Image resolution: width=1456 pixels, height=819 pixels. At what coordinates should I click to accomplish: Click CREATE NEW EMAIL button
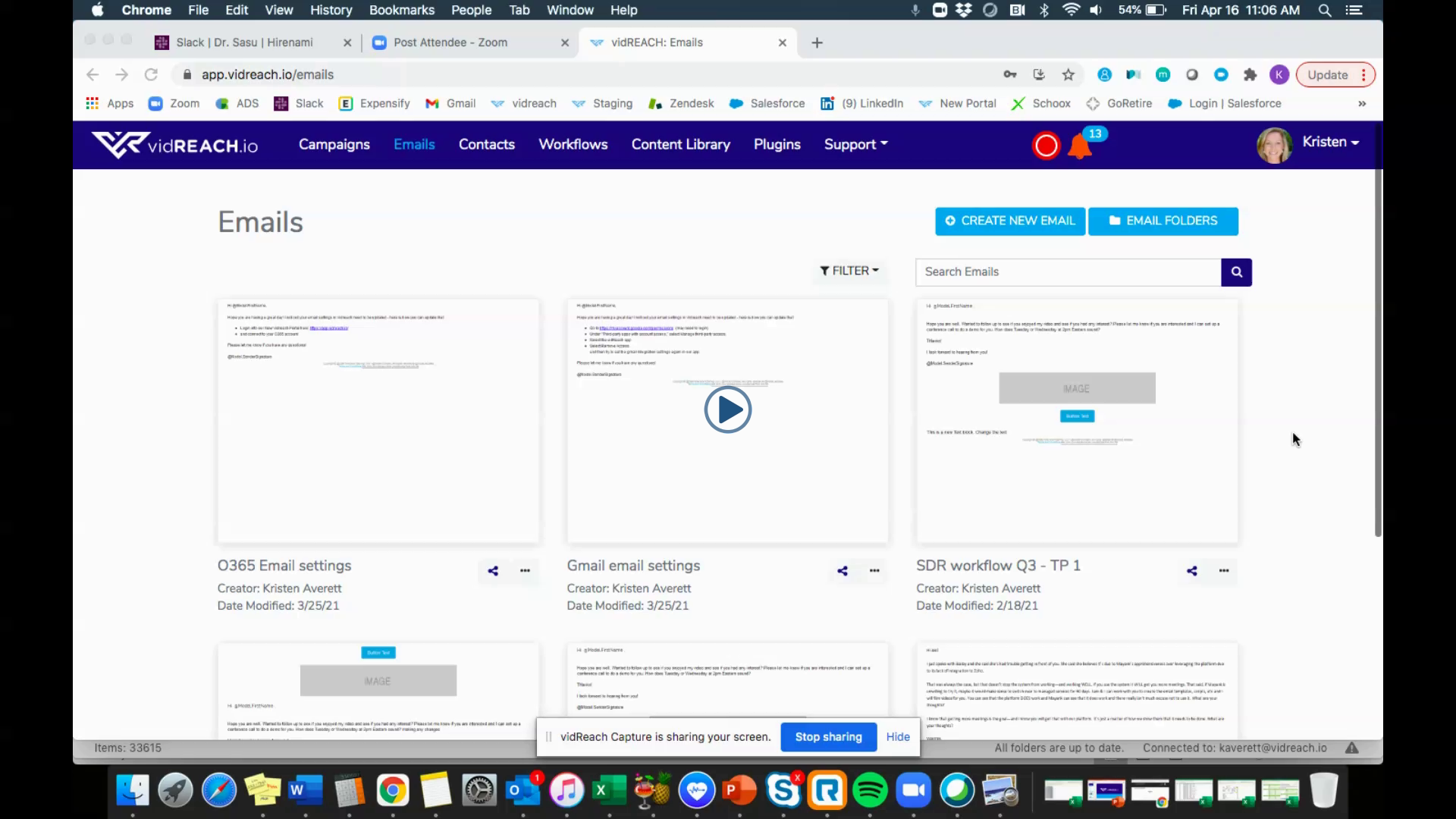(x=1010, y=221)
